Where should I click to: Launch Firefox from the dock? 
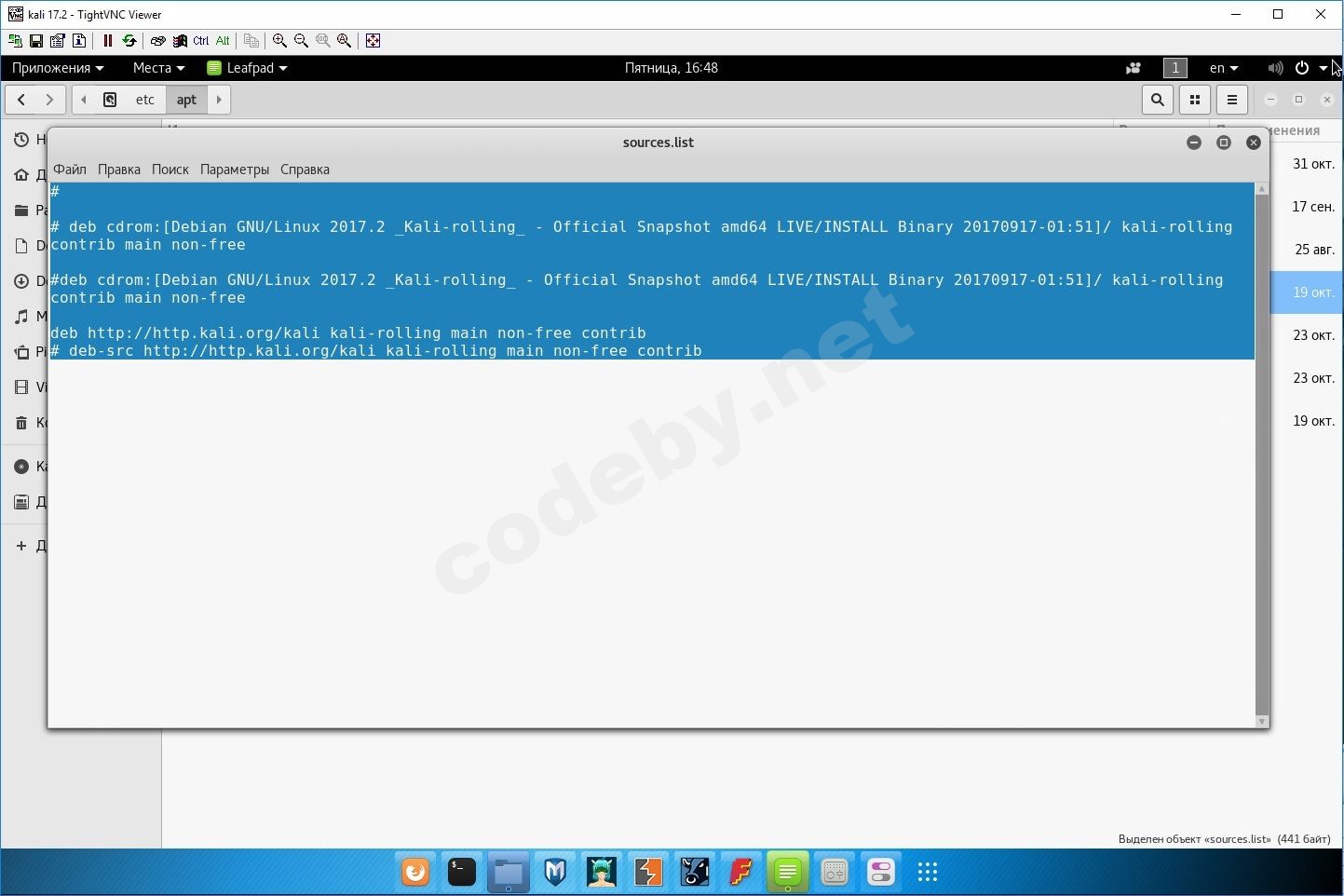(415, 872)
